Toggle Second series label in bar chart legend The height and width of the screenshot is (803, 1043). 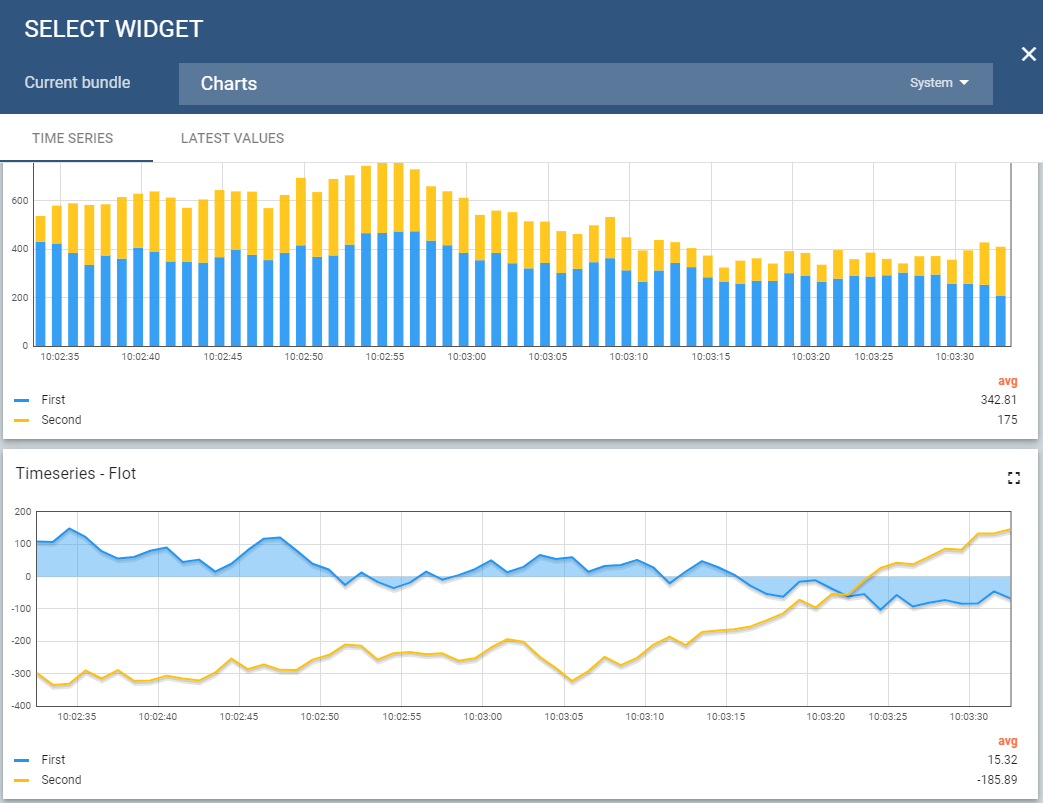click(x=61, y=420)
